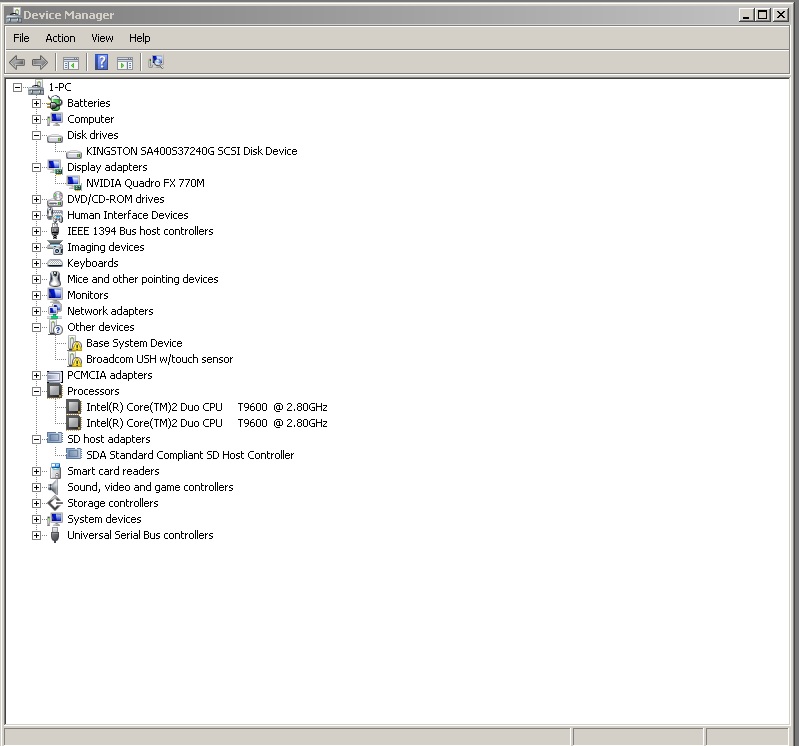Image resolution: width=799 pixels, height=746 pixels.
Task: Collapse the 1-PC root node
Action: [x=17, y=87]
